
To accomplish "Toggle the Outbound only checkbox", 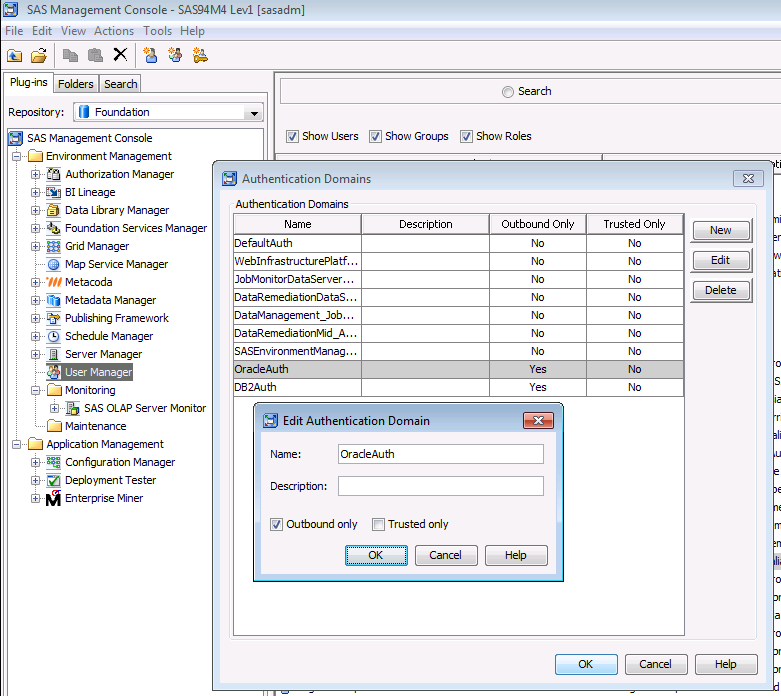I will tap(277, 524).
